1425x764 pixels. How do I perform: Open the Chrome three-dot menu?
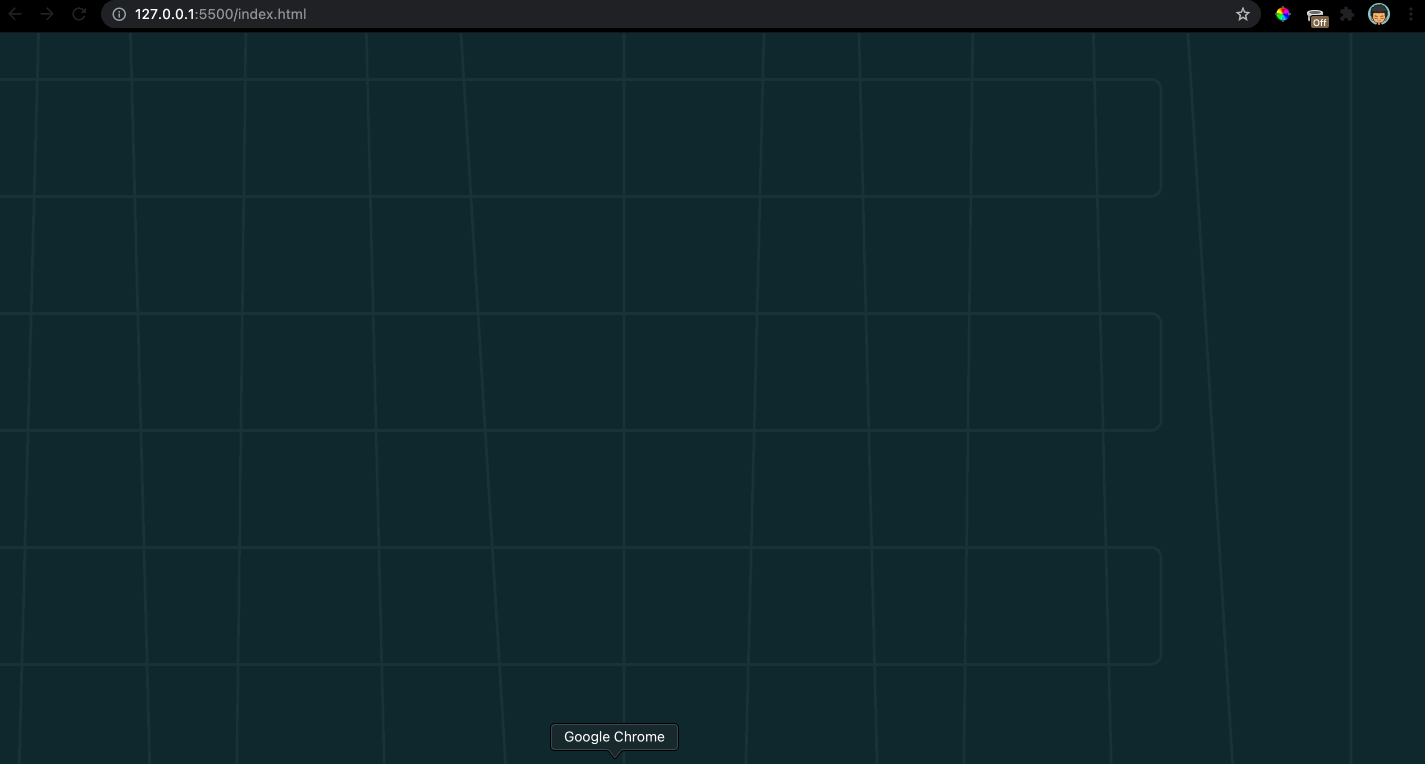pos(1412,14)
